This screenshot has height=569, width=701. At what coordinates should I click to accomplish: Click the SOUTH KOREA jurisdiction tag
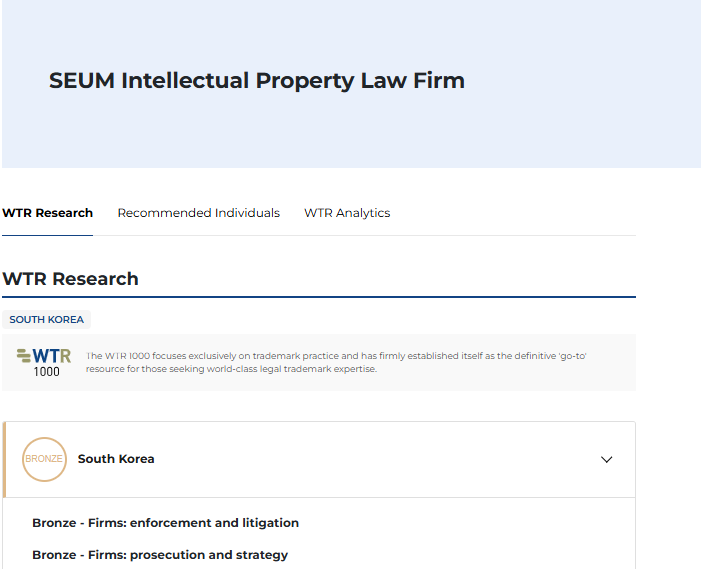point(47,320)
